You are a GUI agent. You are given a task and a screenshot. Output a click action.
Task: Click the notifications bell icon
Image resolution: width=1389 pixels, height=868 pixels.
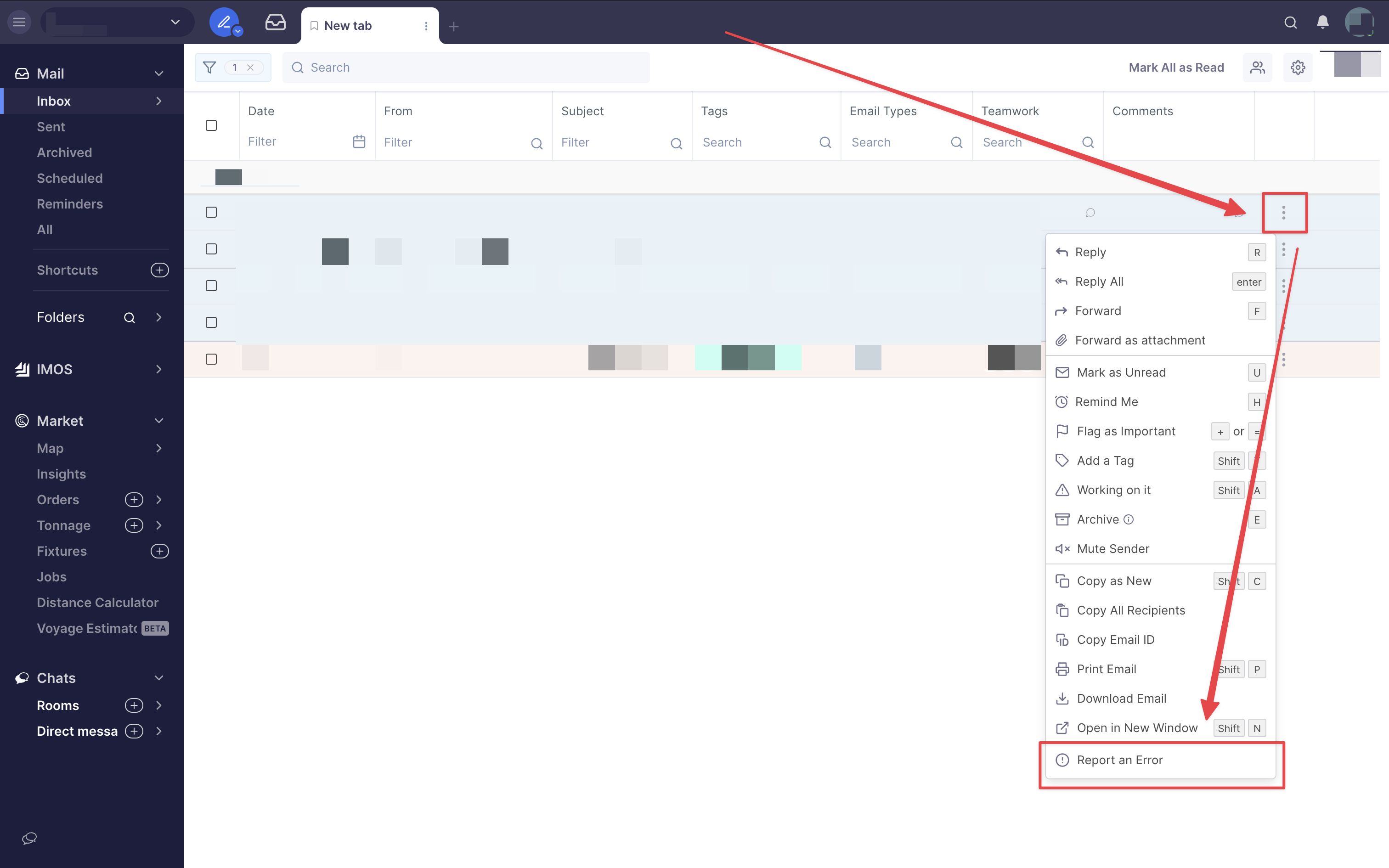pos(1322,23)
